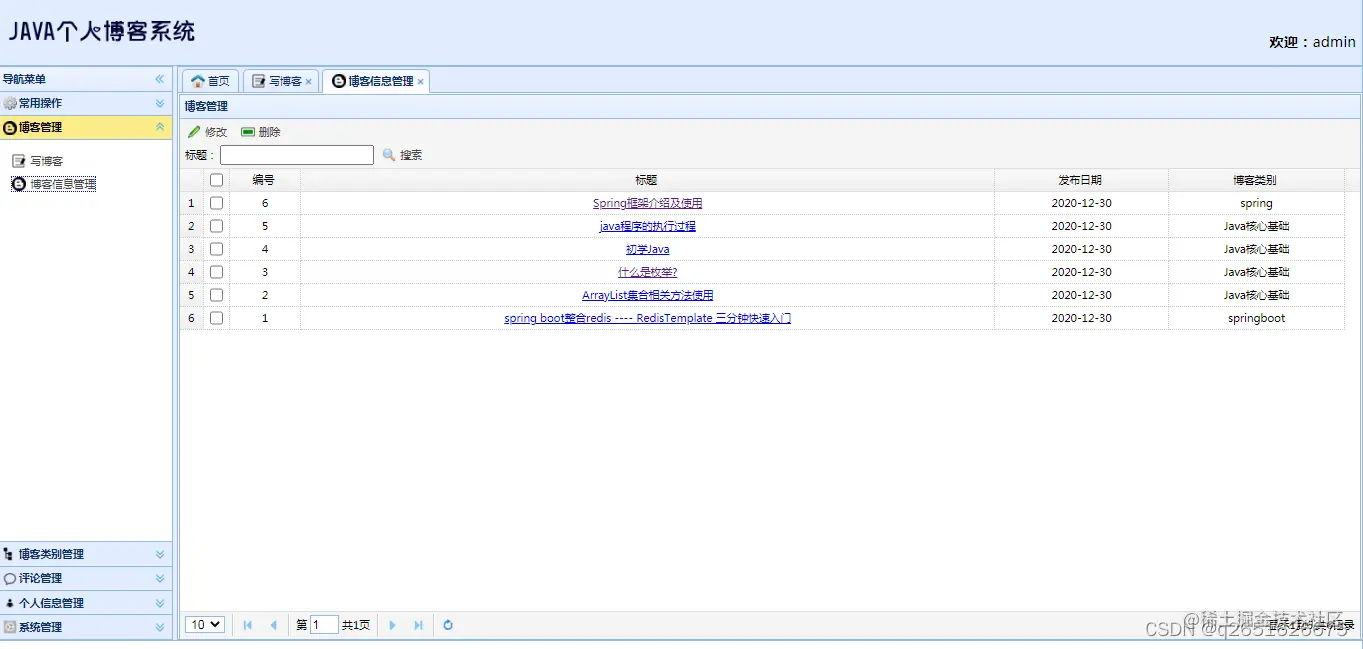Click the springboot category cell

pos(1256,318)
